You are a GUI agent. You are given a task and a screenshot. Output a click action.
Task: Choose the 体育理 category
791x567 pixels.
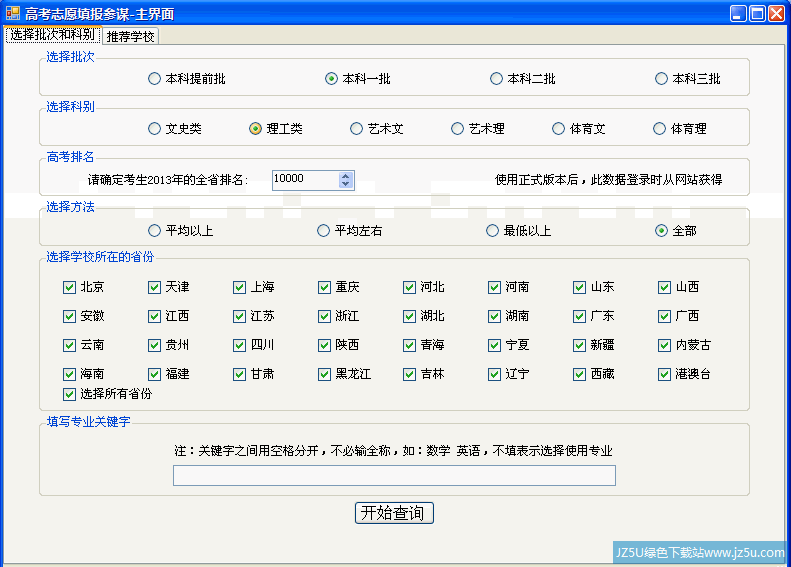pos(659,129)
